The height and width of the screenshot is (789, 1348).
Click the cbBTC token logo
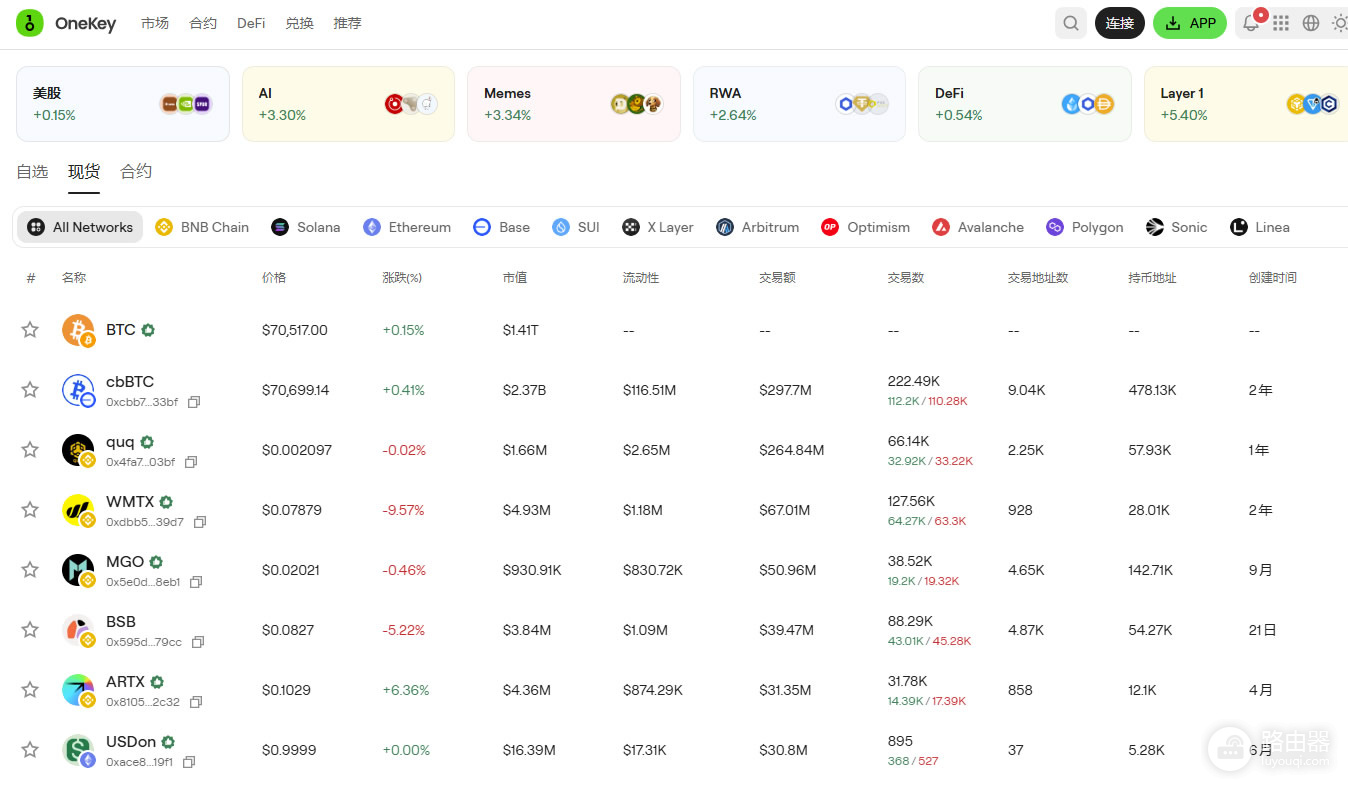(x=78, y=390)
